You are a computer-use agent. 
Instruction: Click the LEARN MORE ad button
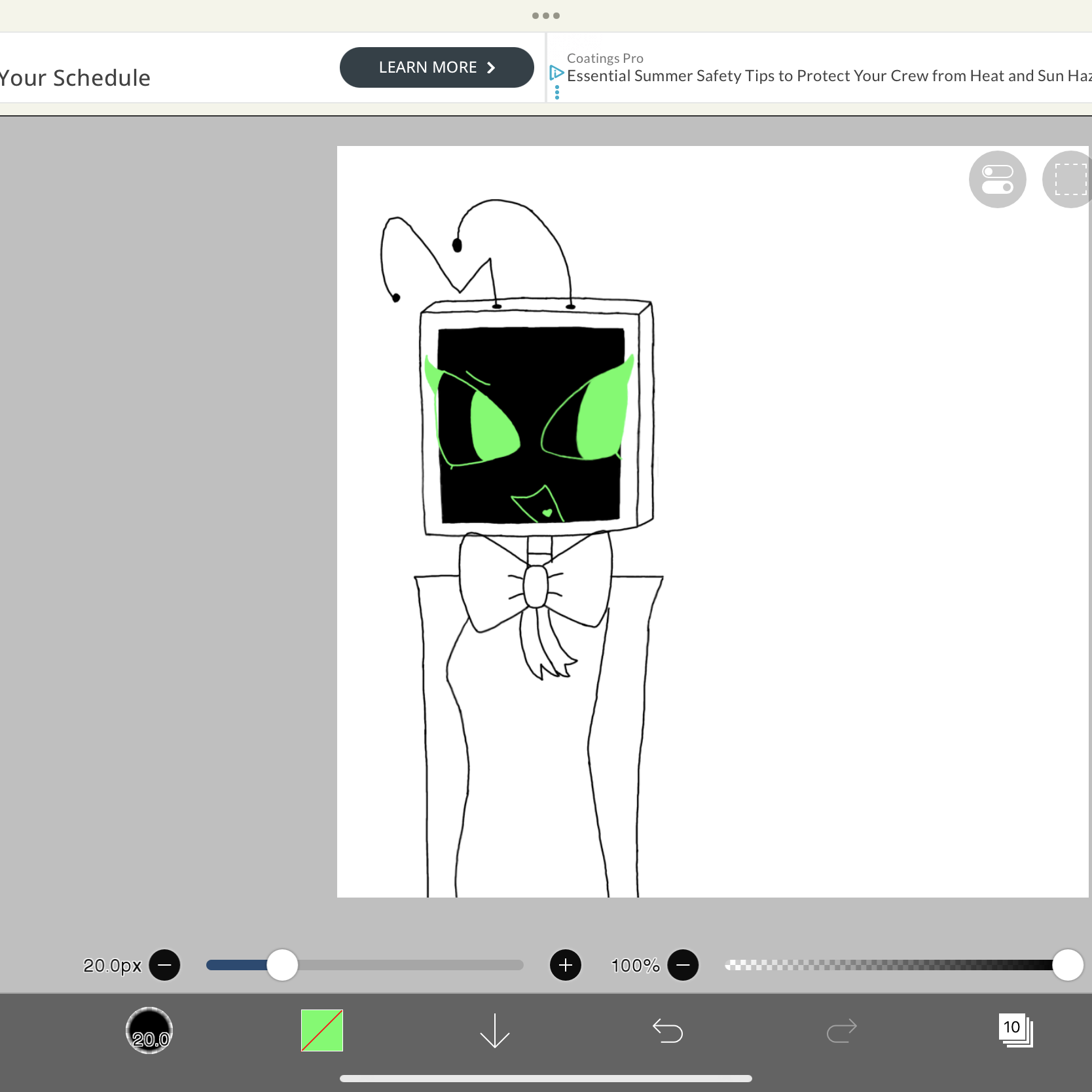pyautogui.click(x=437, y=67)
